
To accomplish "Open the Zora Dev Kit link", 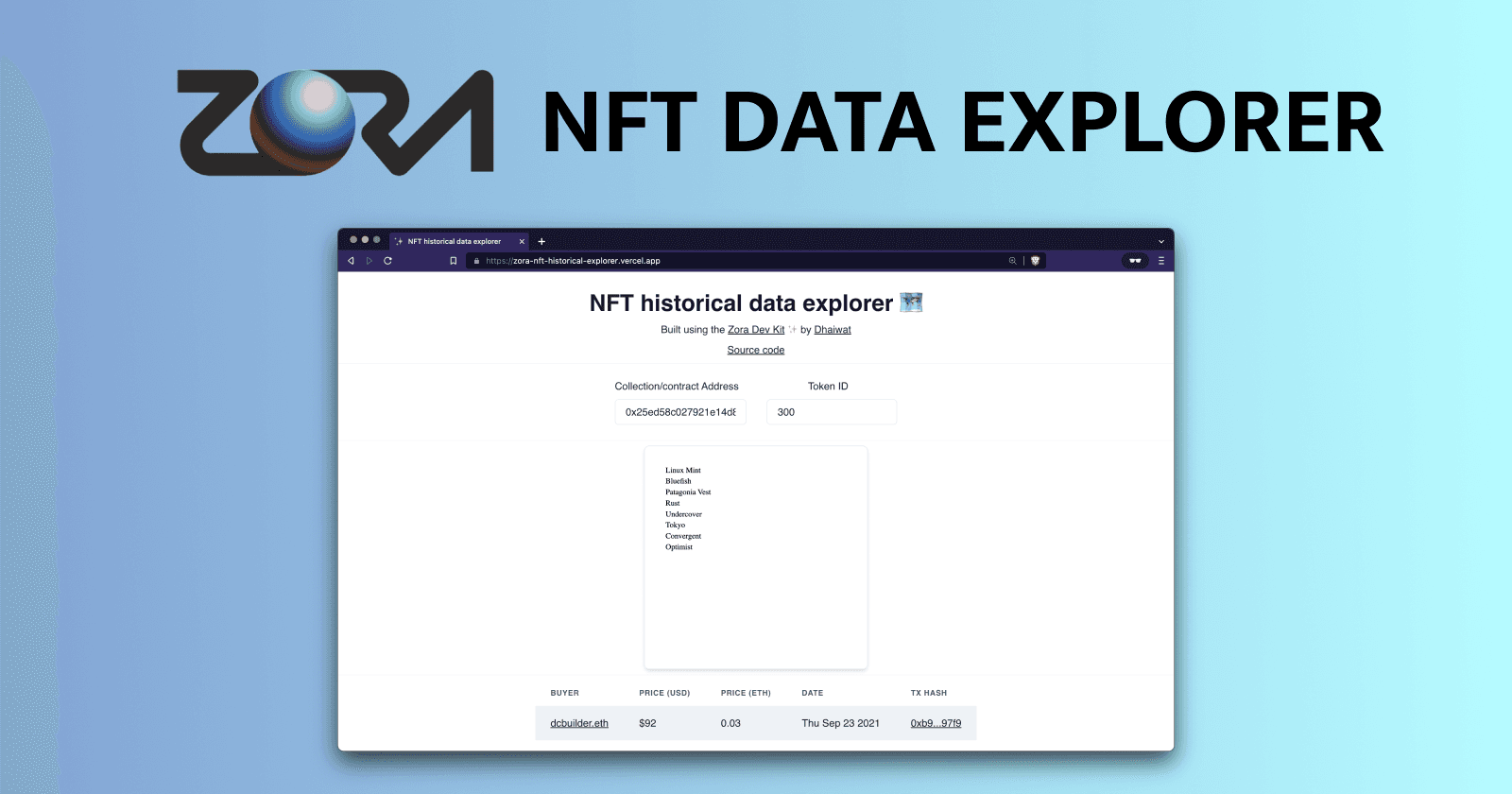I will [x=756, y=330].
